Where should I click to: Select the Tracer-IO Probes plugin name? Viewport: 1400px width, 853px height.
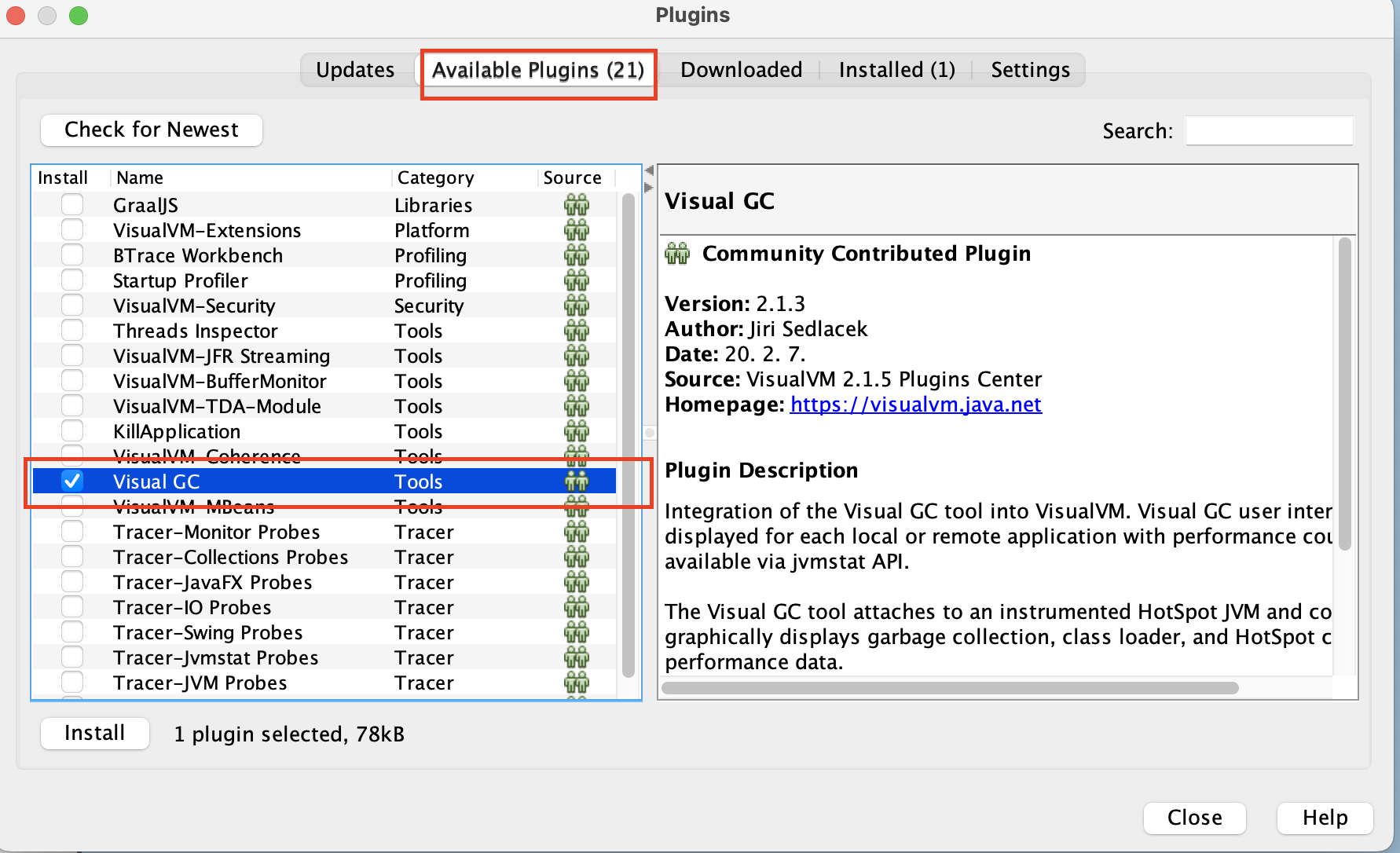click(192, 607)
